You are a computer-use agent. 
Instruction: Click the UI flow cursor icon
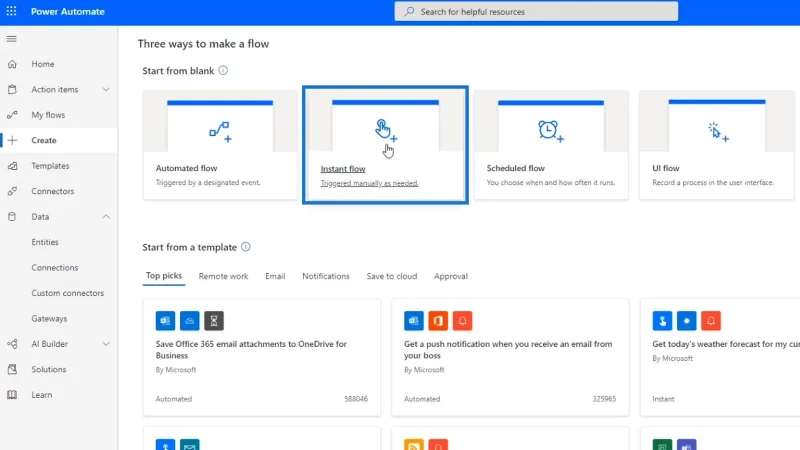[718, 132]
